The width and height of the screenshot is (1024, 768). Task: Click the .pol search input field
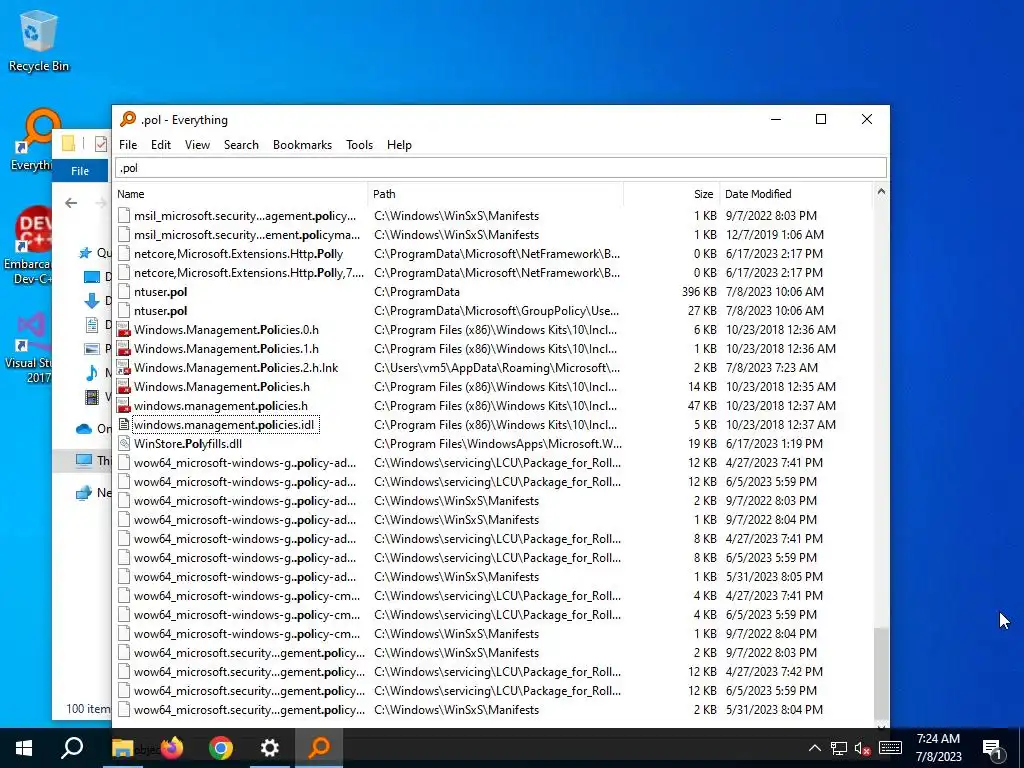(x=501, y=168)
